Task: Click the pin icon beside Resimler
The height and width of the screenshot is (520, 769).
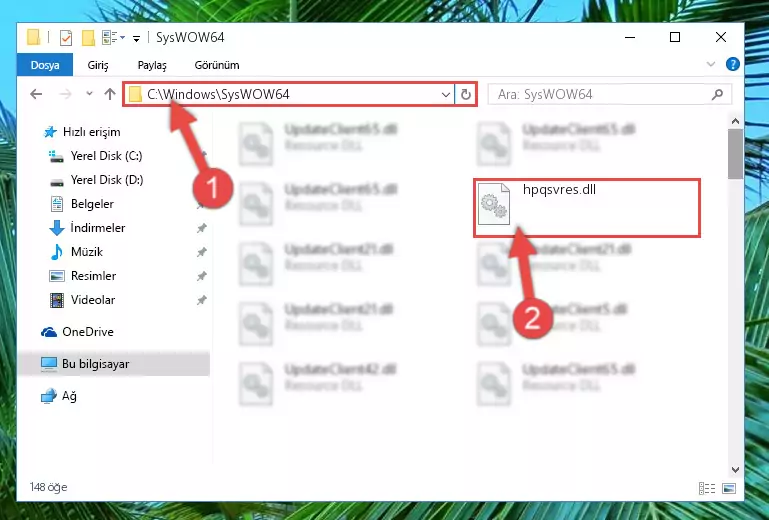Action: click(201, 276)
